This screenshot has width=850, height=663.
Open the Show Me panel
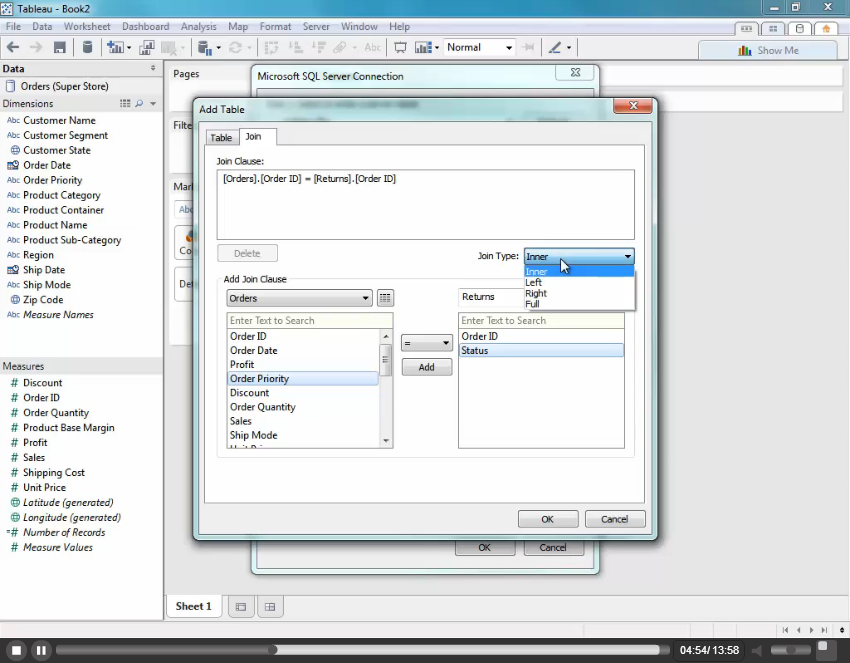point(768,50)
